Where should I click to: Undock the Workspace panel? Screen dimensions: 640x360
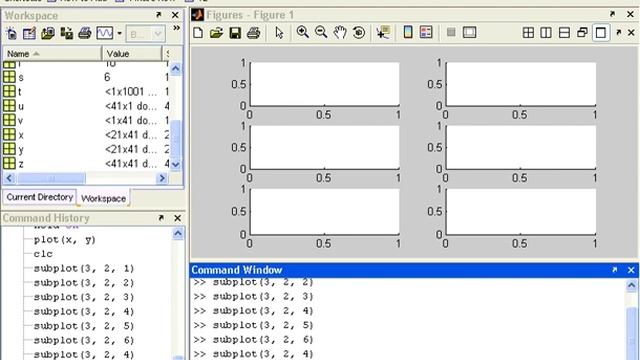coord(158,15)
